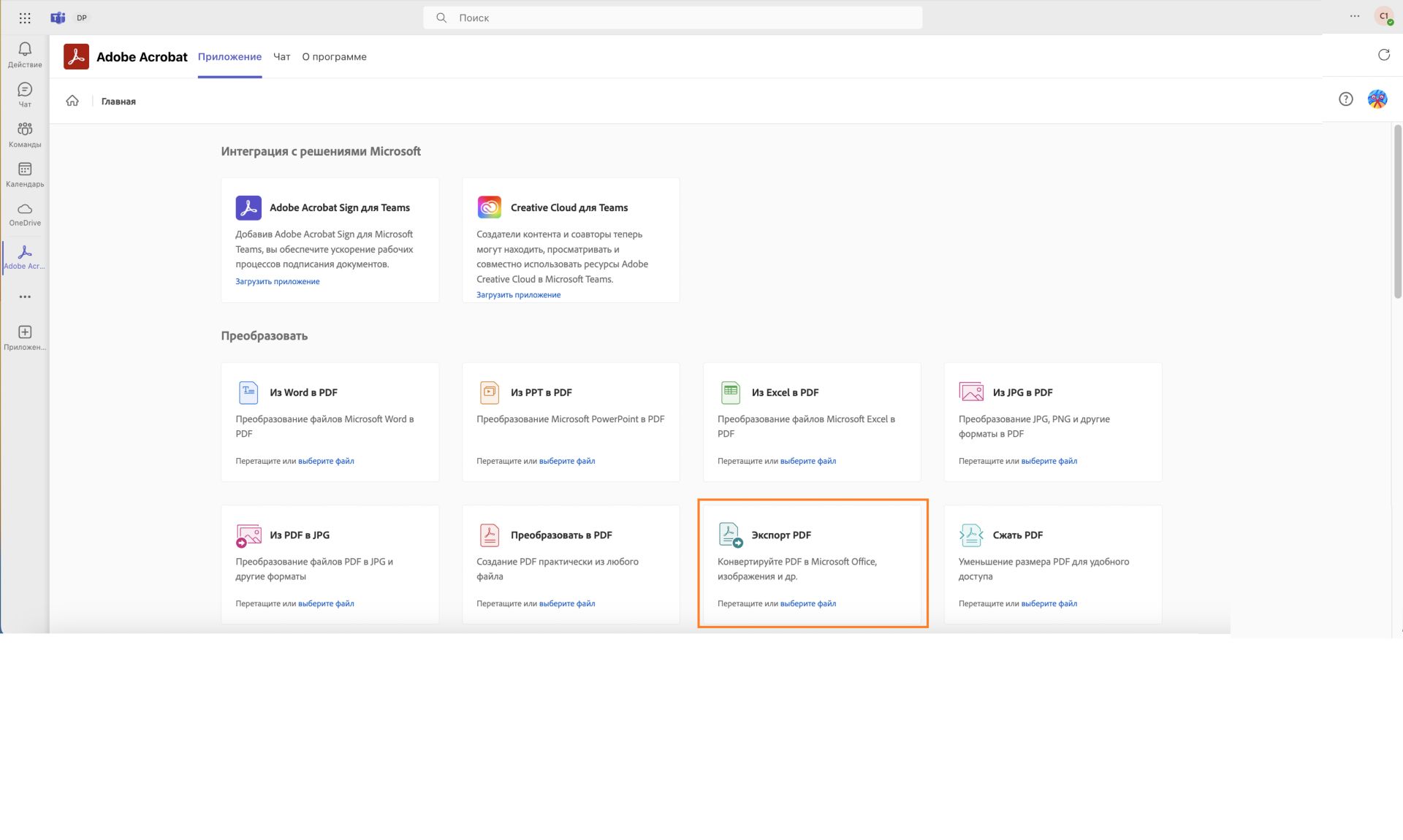The height and width of the screenshot is (840, 1403).
Task: Click the Из PDF в JPG title
Action: pyautogui.click(x=300, y=535)
